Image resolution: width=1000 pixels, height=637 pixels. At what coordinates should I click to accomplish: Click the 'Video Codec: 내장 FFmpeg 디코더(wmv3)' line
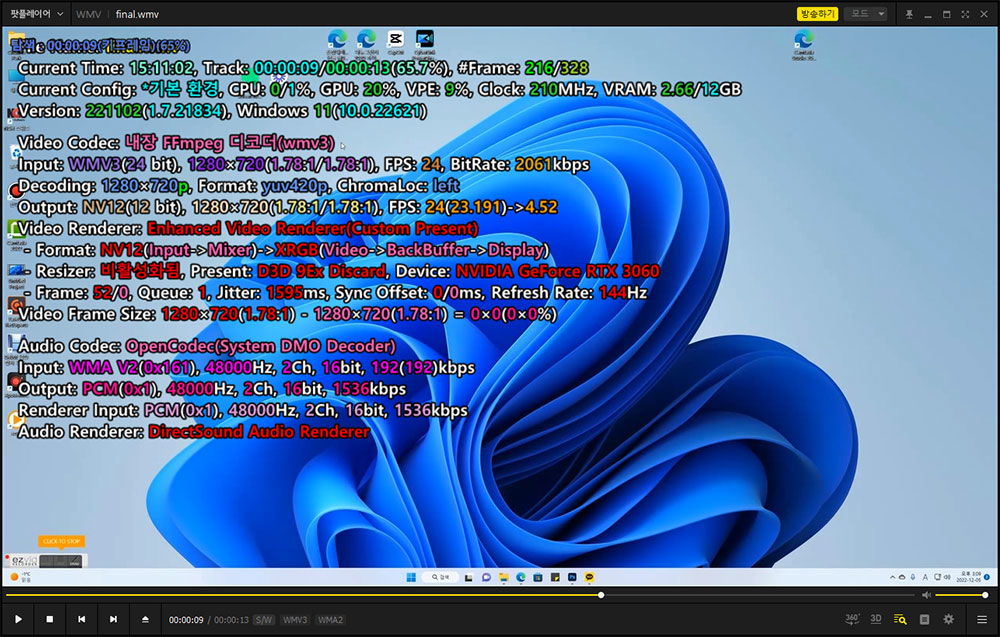(176, 143)
